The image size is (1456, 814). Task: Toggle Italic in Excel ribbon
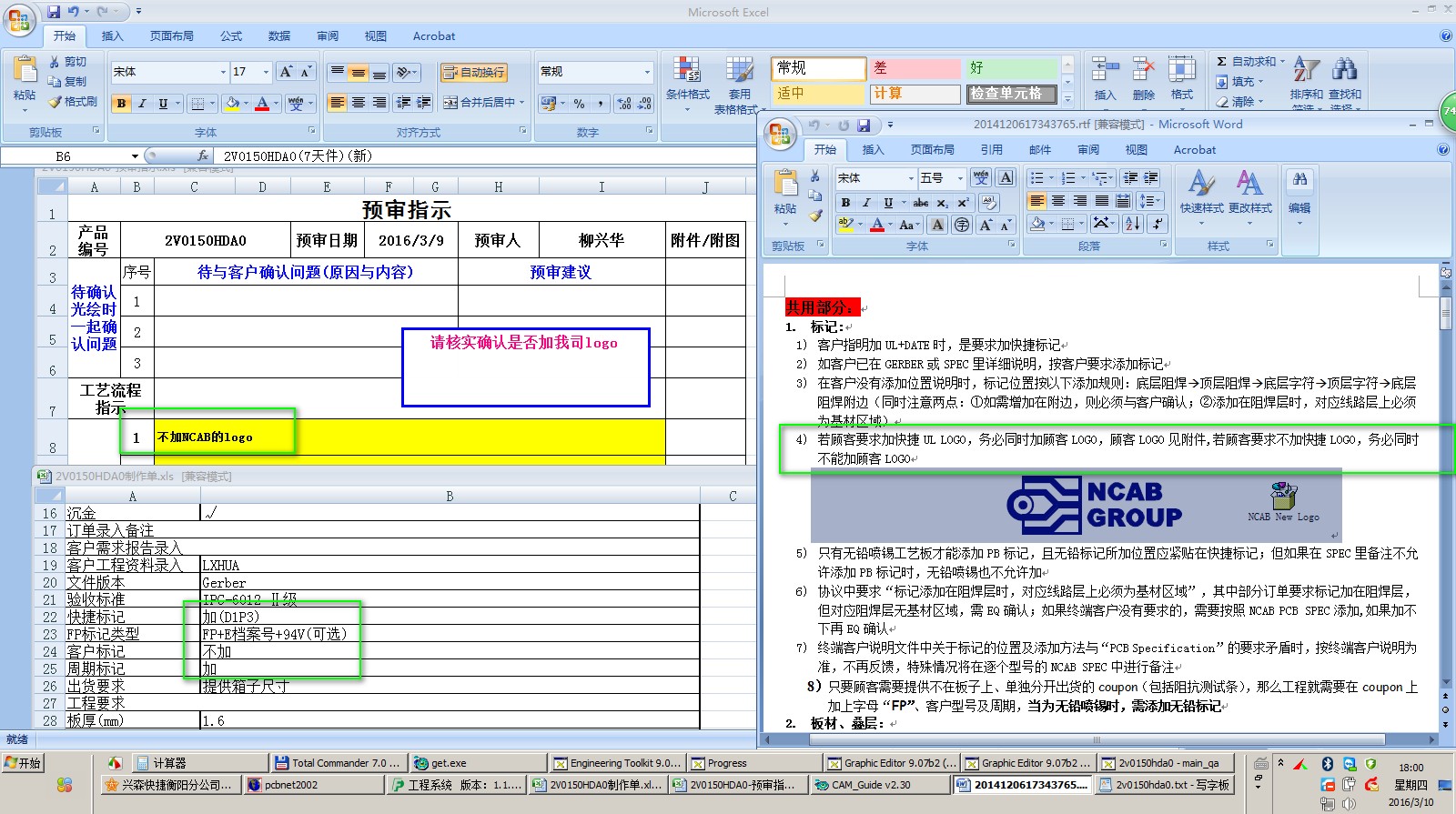click(142, 104)
